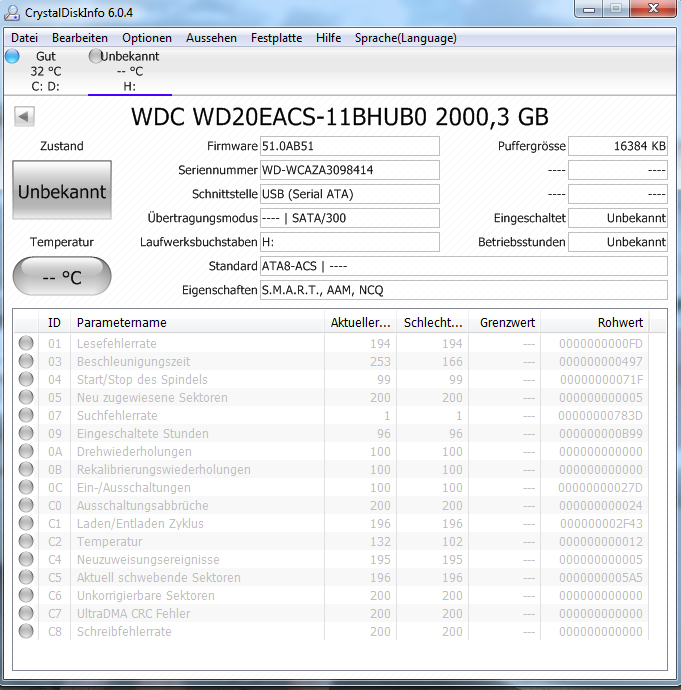Click status icon of Laden/Entladen Zyklus row
This screenshot has width=681, height=690.
point(26,523)
